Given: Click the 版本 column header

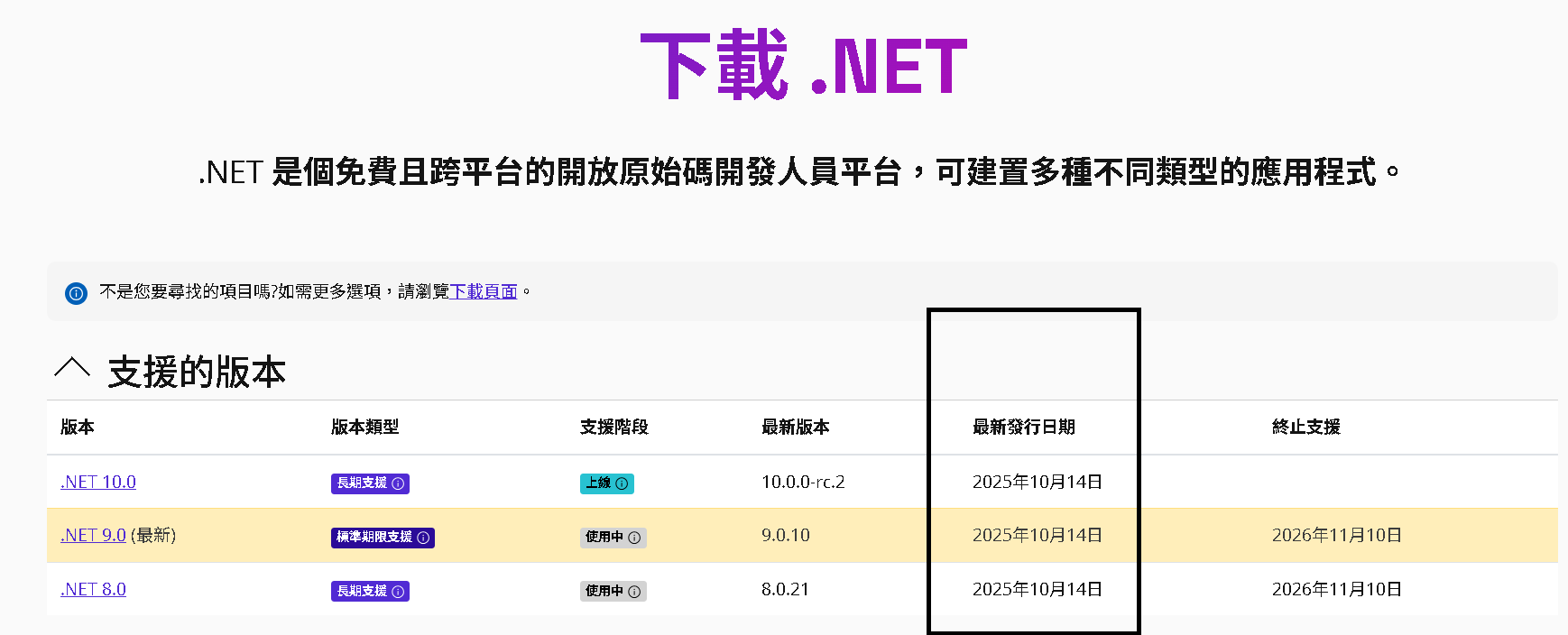Looking at the screenshot, I should [78, 427].
